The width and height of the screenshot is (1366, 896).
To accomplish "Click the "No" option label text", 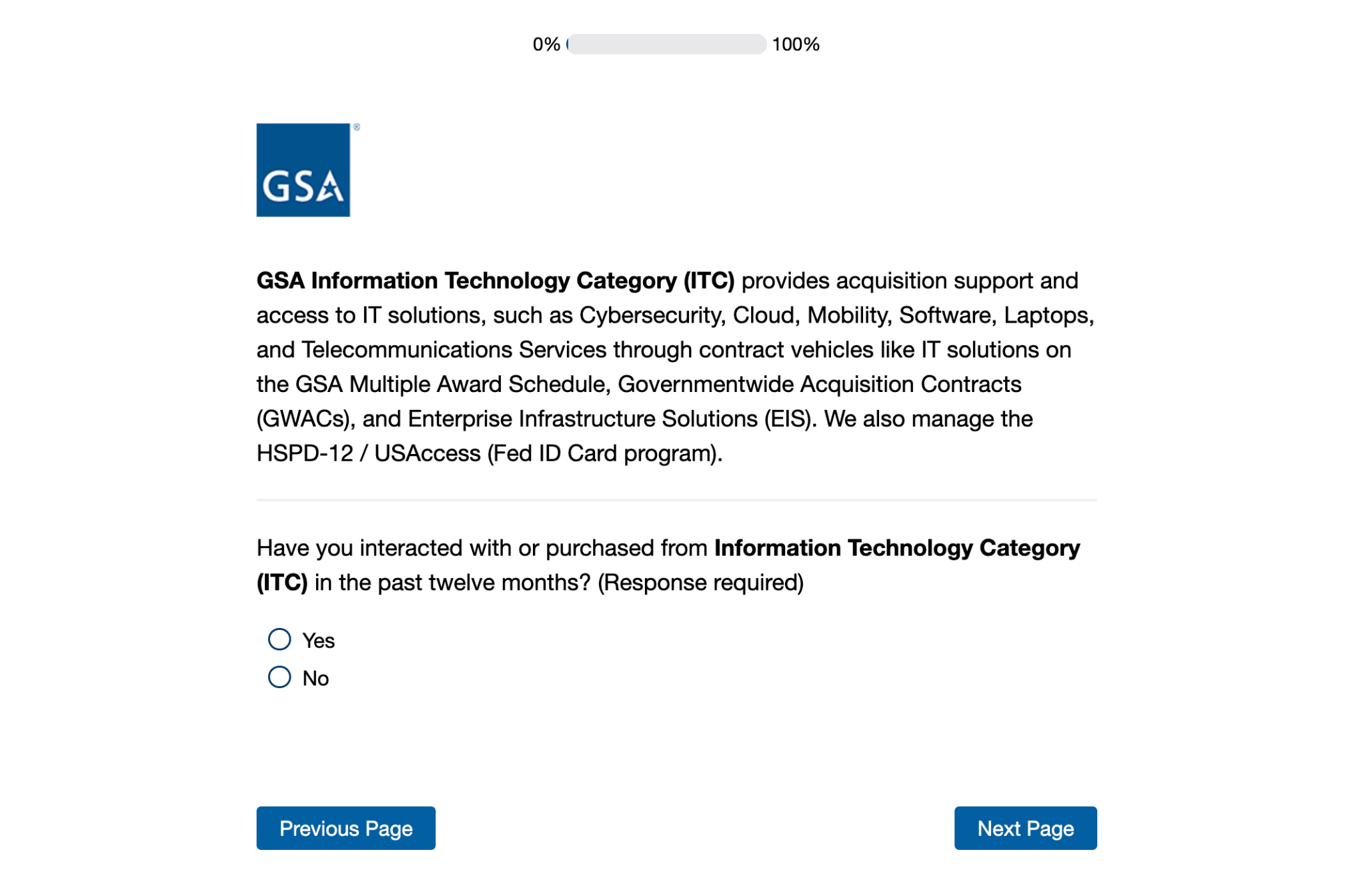I will pos(315,679).
